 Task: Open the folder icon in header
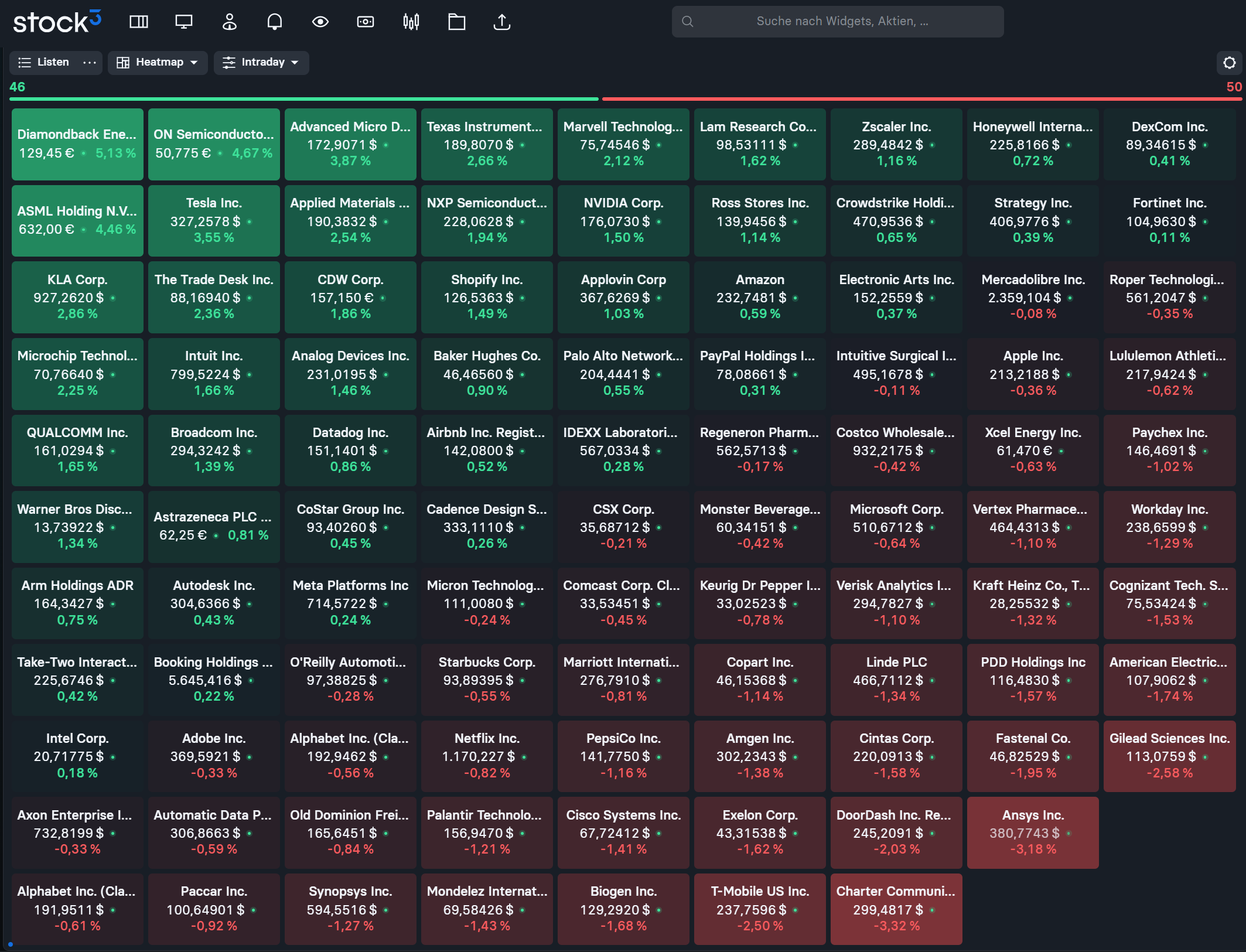(457, 22)
